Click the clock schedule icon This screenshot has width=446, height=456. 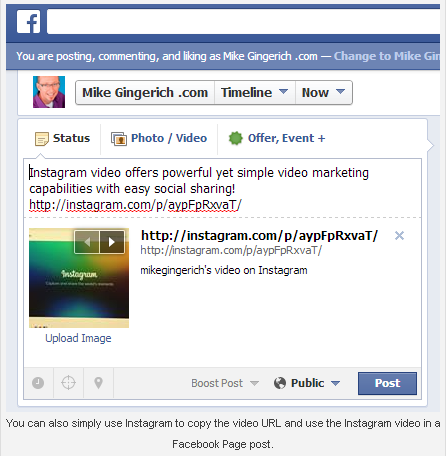click(x=38, y=383)
